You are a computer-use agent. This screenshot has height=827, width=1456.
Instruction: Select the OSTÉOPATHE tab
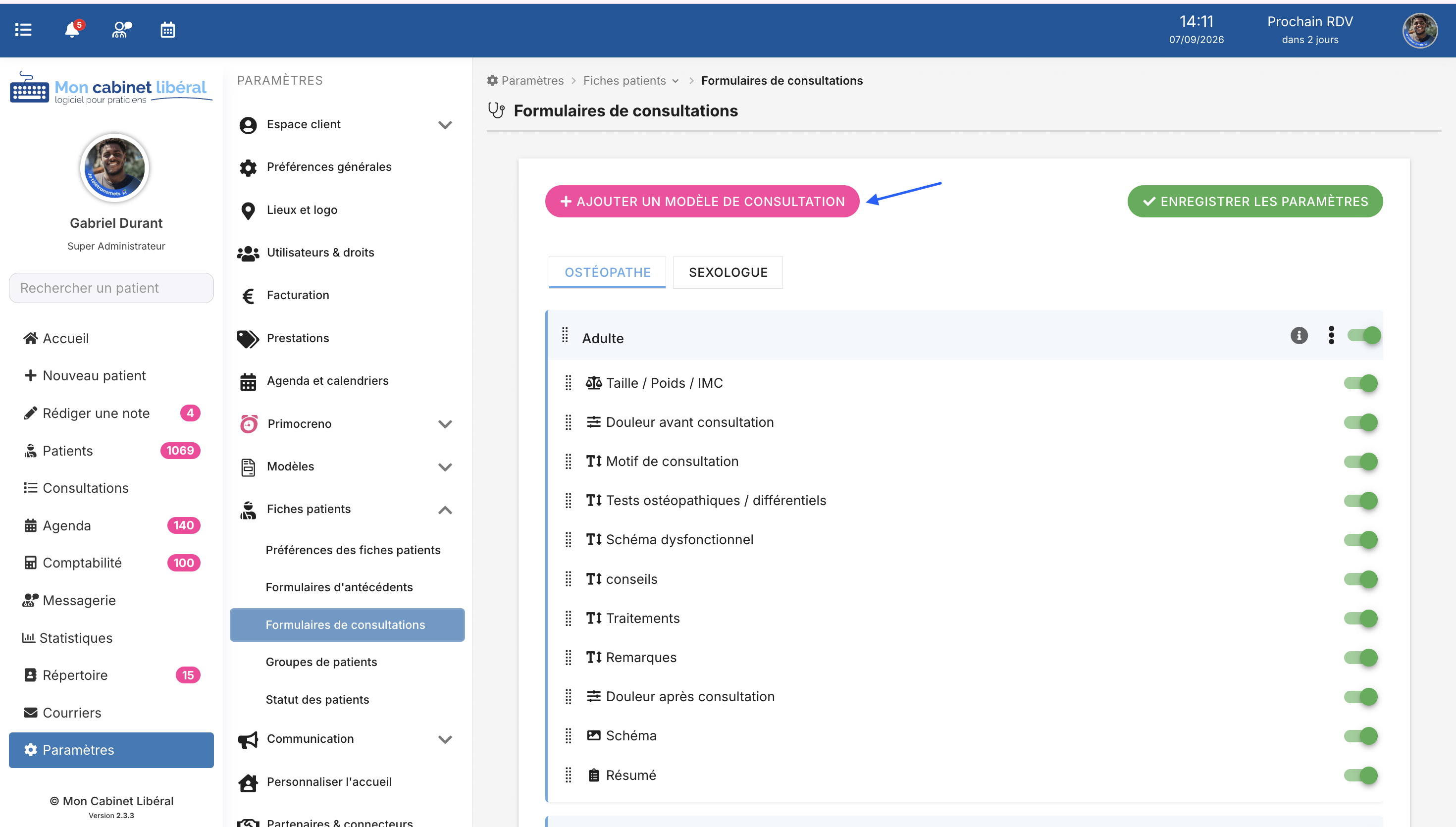607,273
